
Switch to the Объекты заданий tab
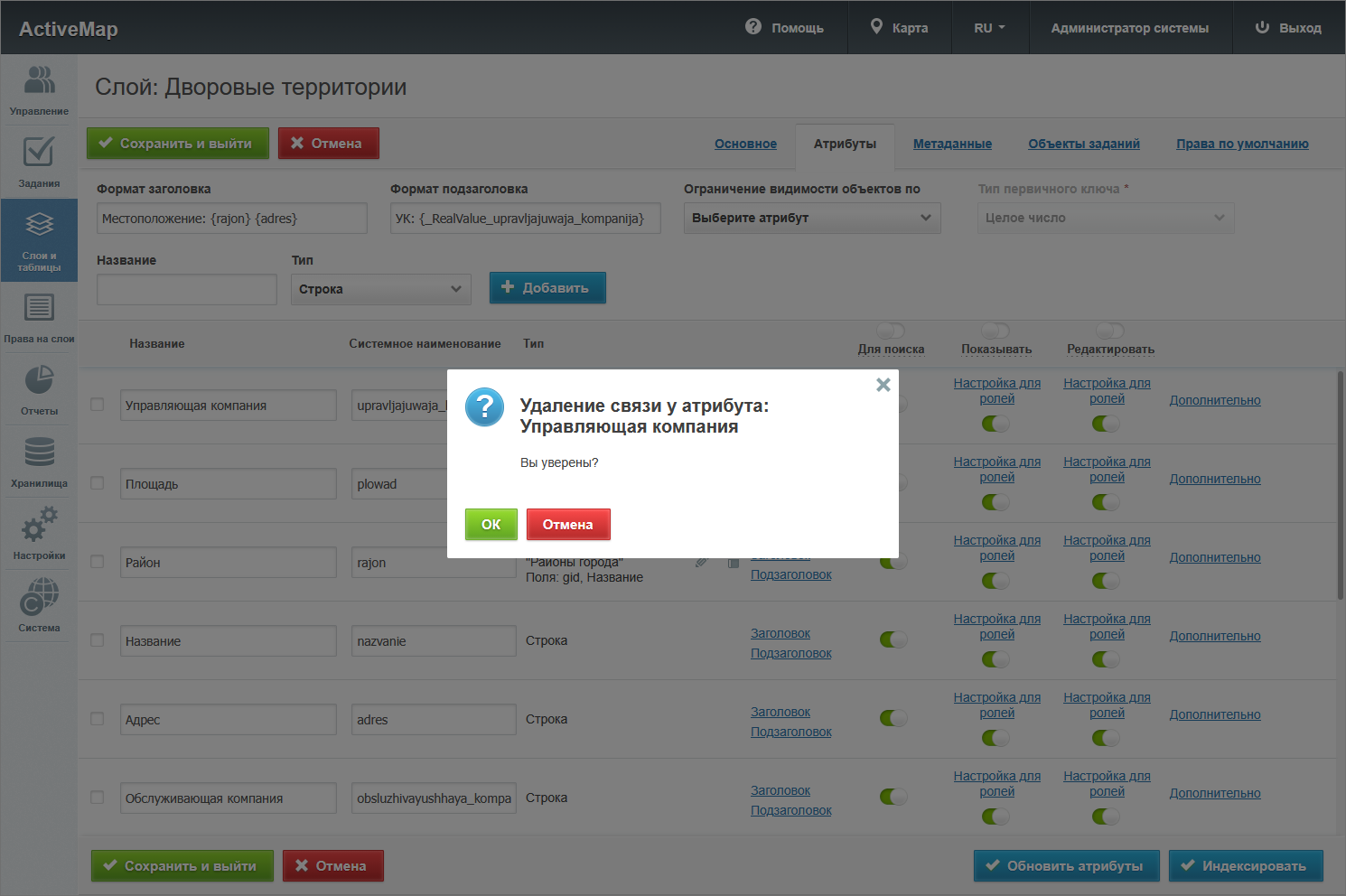1083,144
